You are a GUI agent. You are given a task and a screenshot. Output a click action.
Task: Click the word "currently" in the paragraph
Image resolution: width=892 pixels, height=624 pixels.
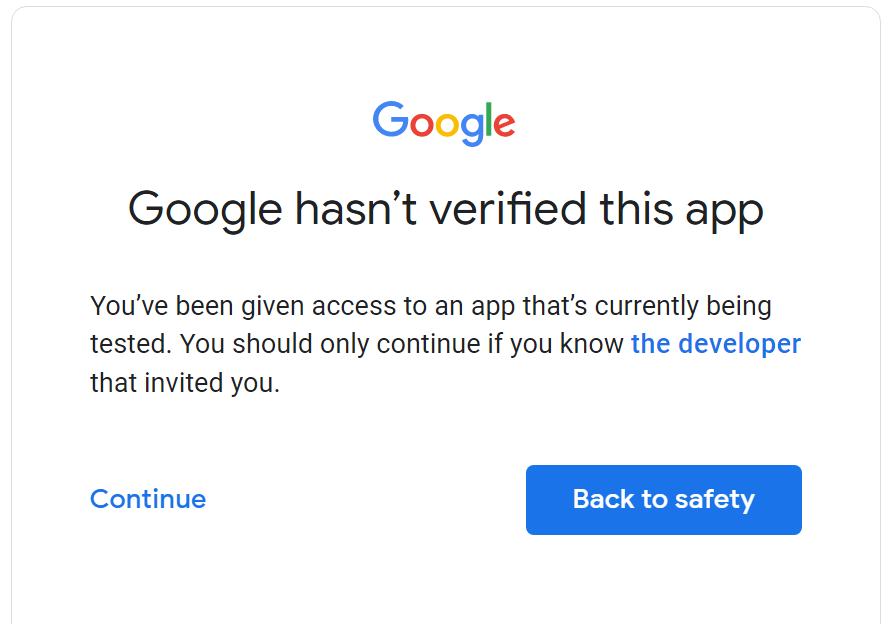pos(646,306)
